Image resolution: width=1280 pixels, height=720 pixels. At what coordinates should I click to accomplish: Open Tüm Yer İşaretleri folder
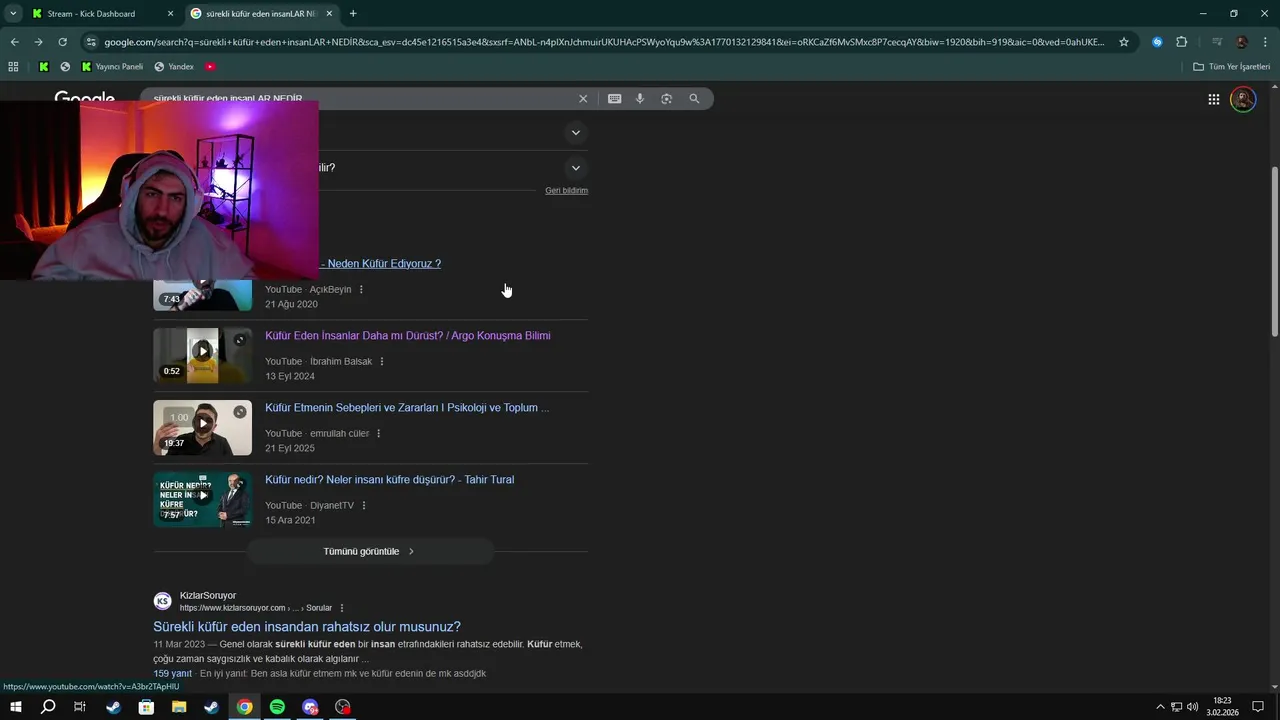(x=1231, y=67)
